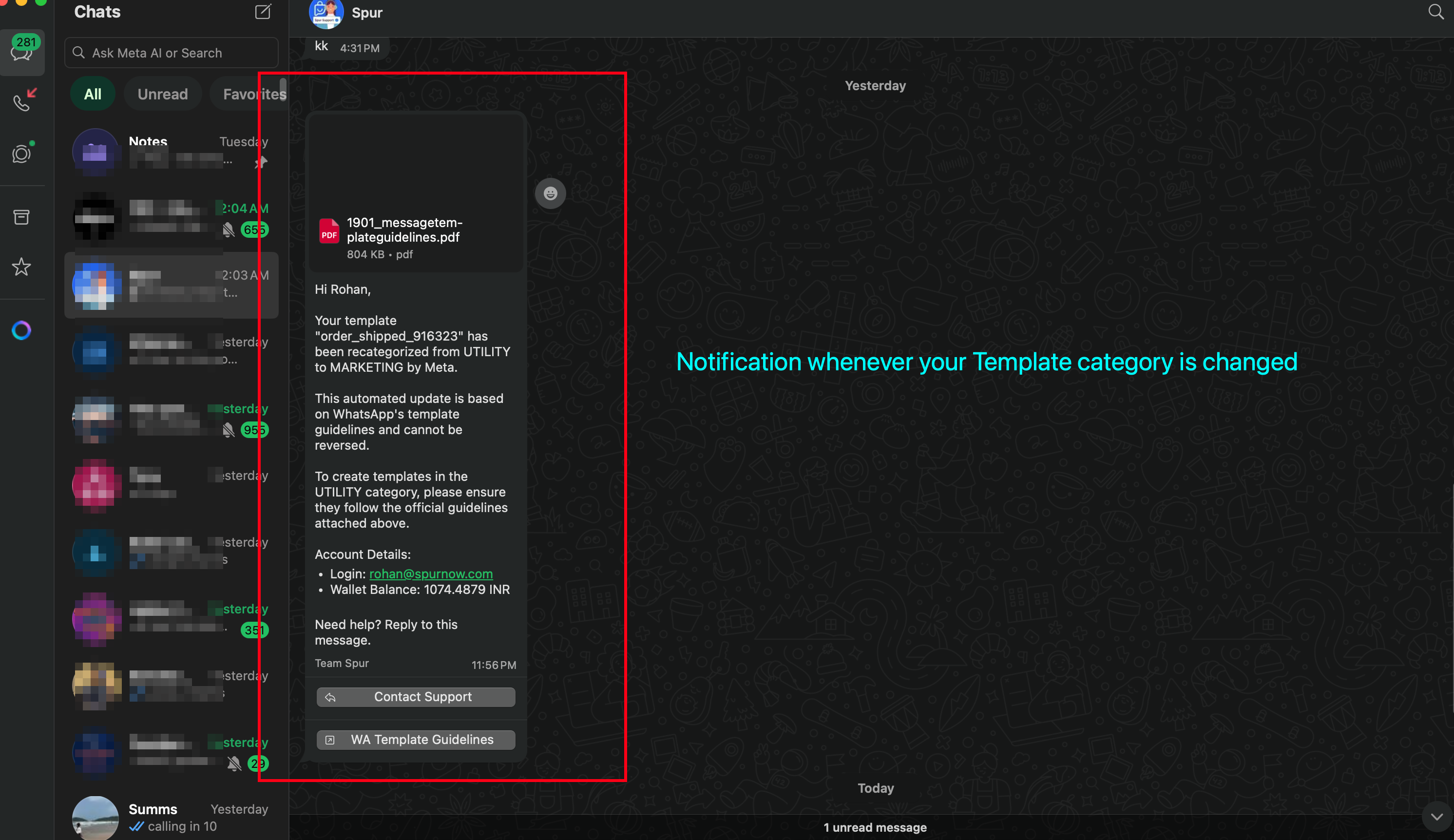Screen dimensions: 1454x840
Task: Open the Starred messages icon
Action: tap(21, 267)
